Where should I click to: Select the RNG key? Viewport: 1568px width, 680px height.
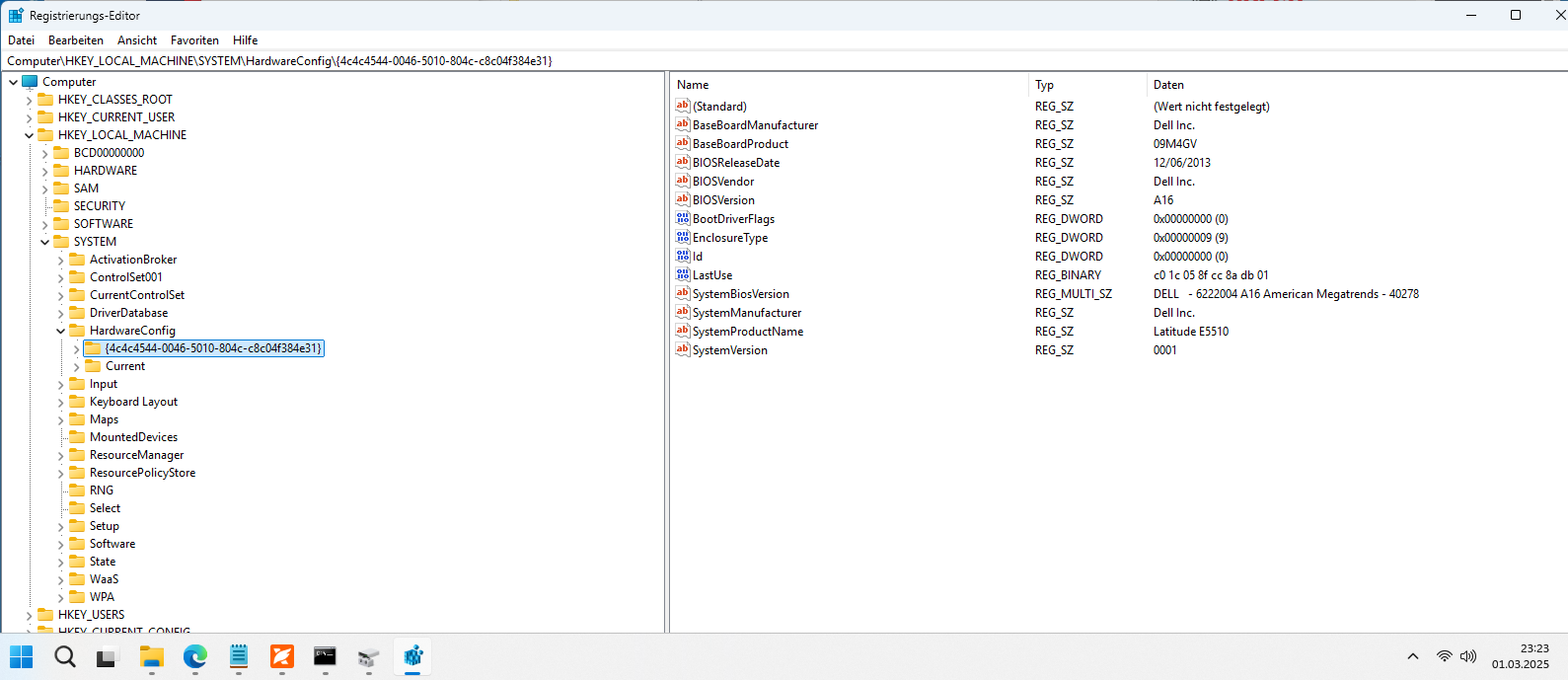102,491
